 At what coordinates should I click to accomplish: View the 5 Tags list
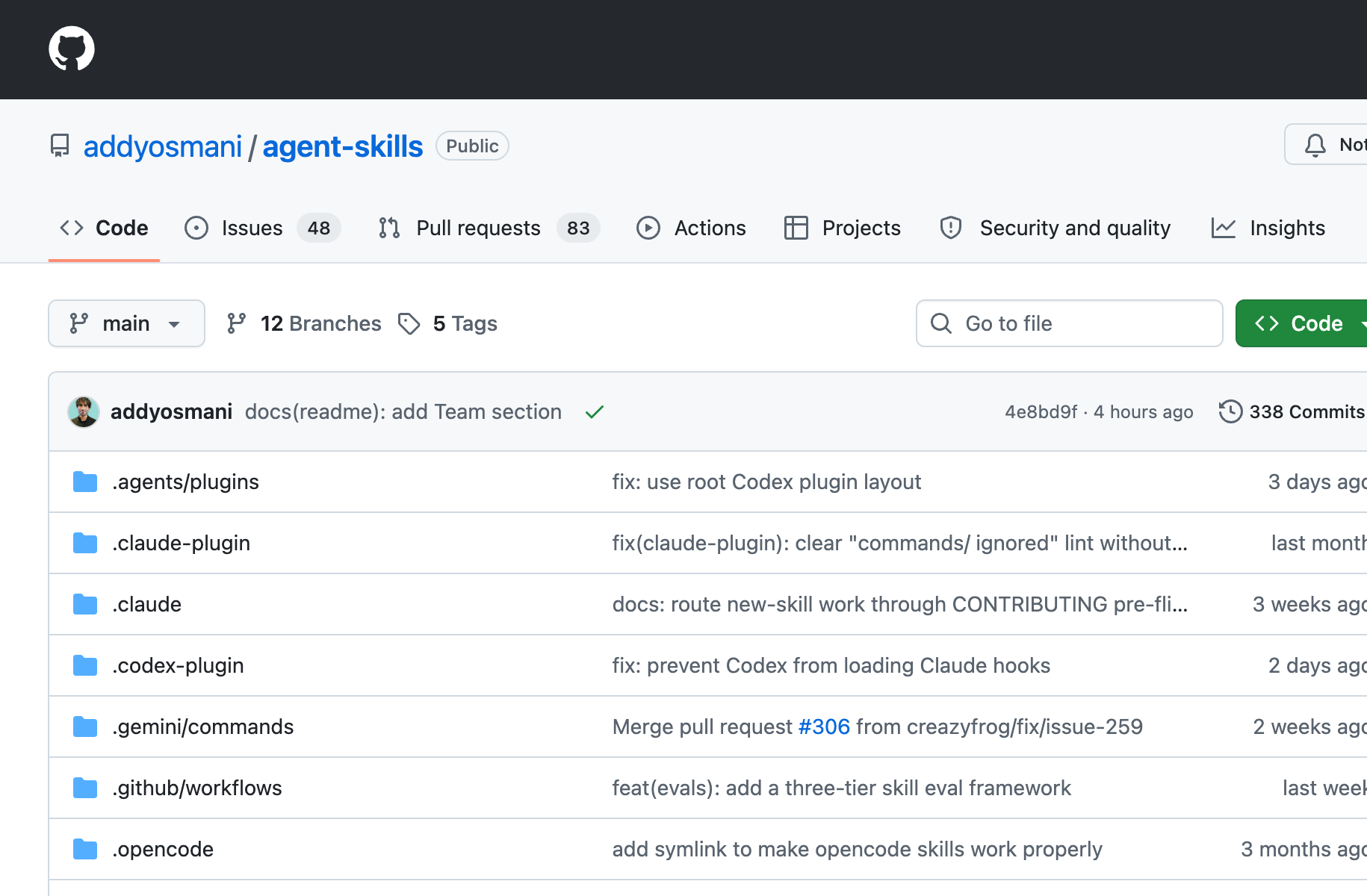448,323
